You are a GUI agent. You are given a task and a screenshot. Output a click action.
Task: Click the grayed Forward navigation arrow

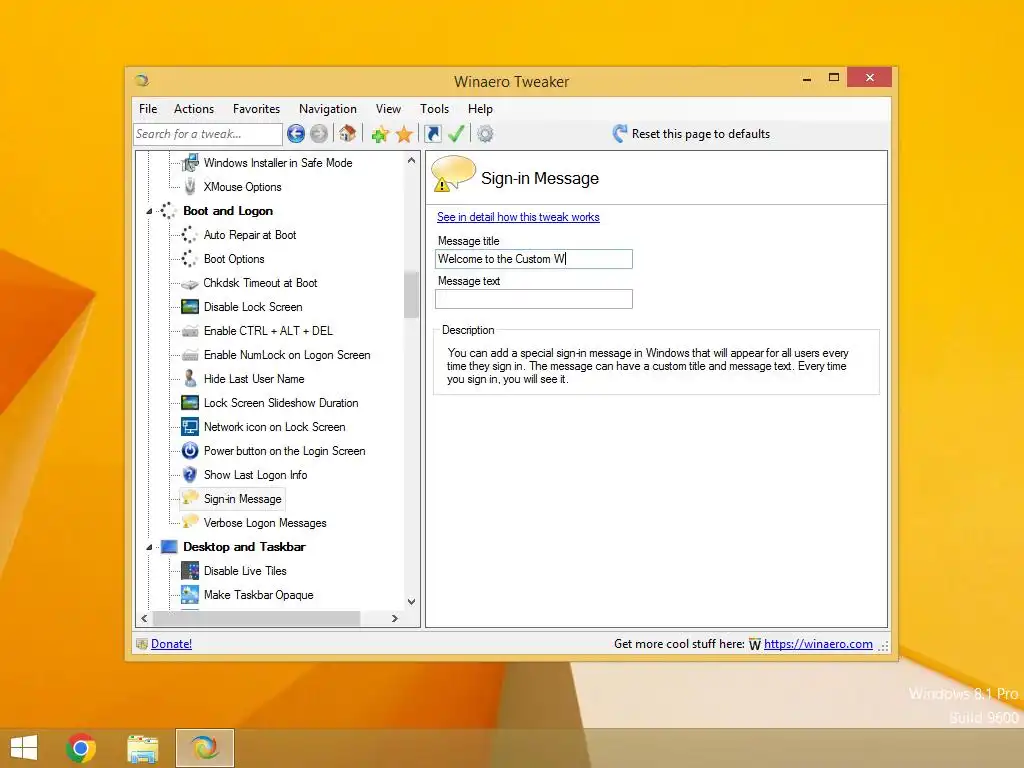coord(319,134)
